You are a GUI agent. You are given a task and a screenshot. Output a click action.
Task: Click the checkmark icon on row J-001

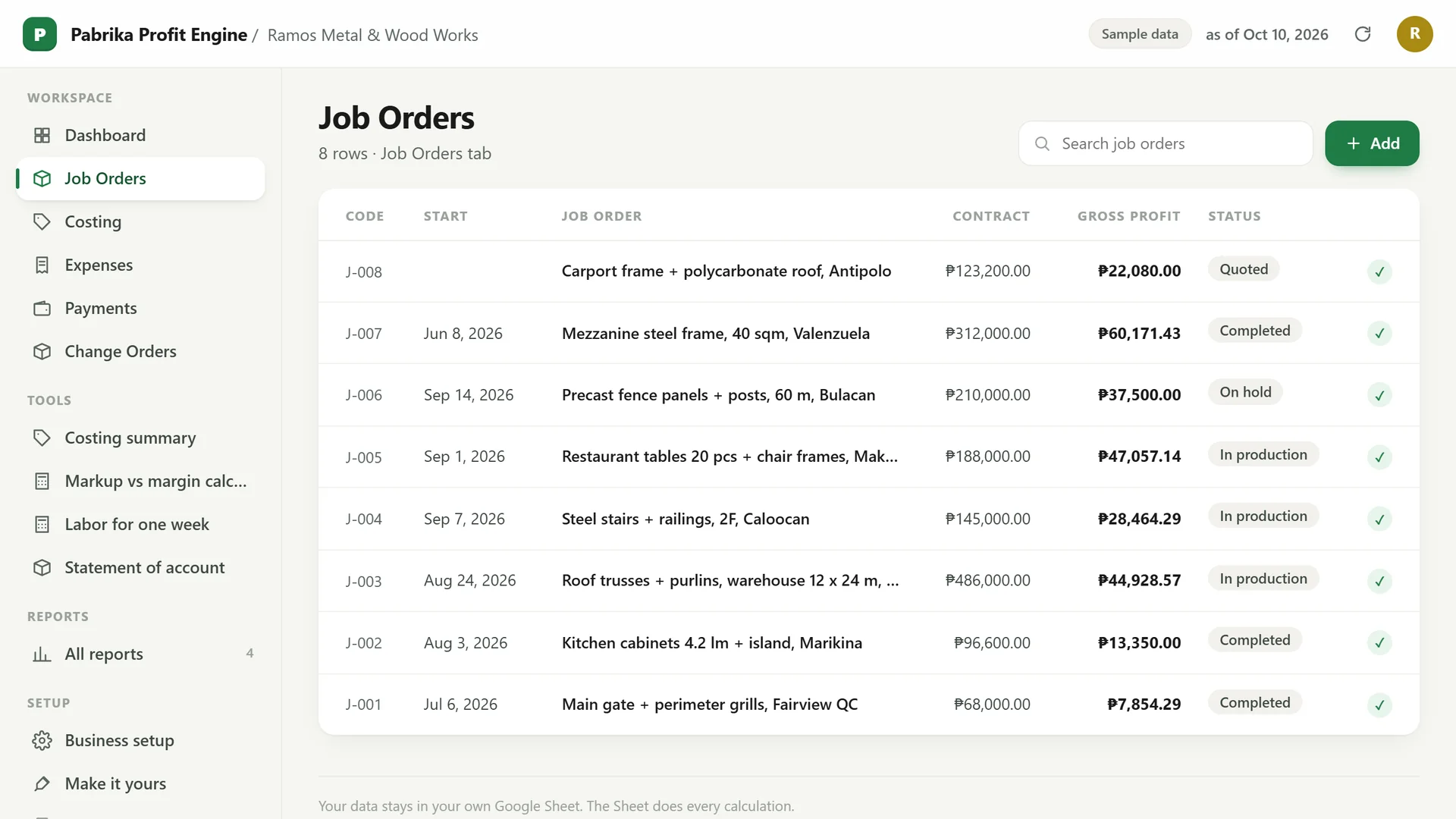tap(1379, 705)
